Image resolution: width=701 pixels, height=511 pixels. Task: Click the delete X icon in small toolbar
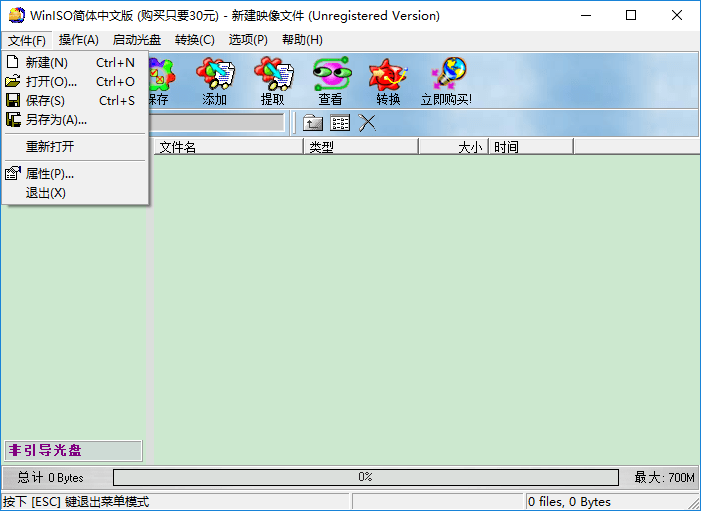[367, 123]
